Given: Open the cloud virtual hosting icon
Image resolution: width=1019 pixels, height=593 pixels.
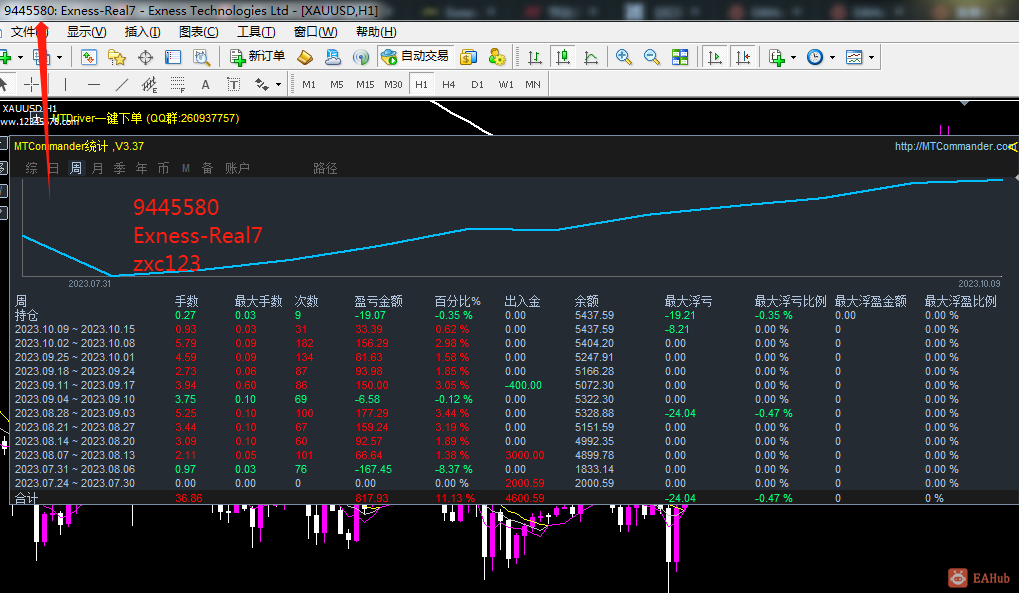Looking at the screenshot, I should pyautogui.click(x=333, y=57).
